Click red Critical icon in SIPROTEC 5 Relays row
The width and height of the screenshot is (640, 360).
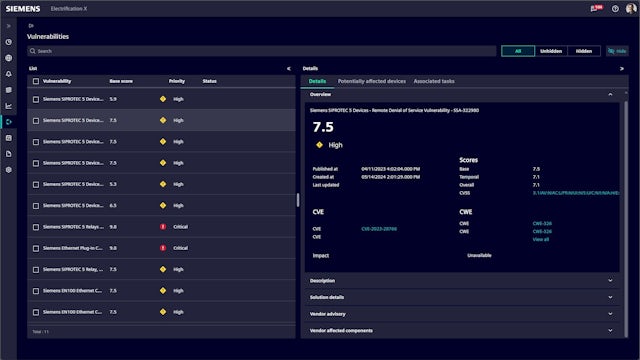click(x=163, y=227)
